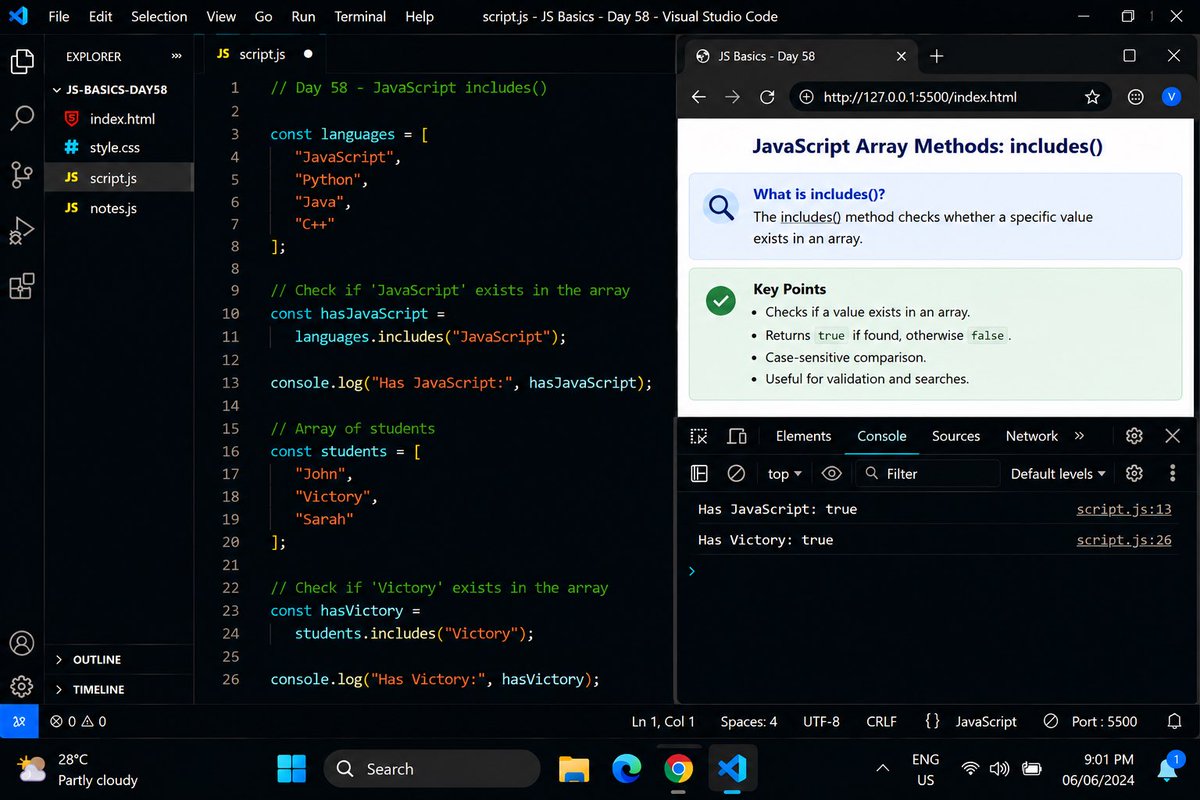Click the browser back arrow
The height and width of the screenshot is (800, 1200).
pos(699,97)
